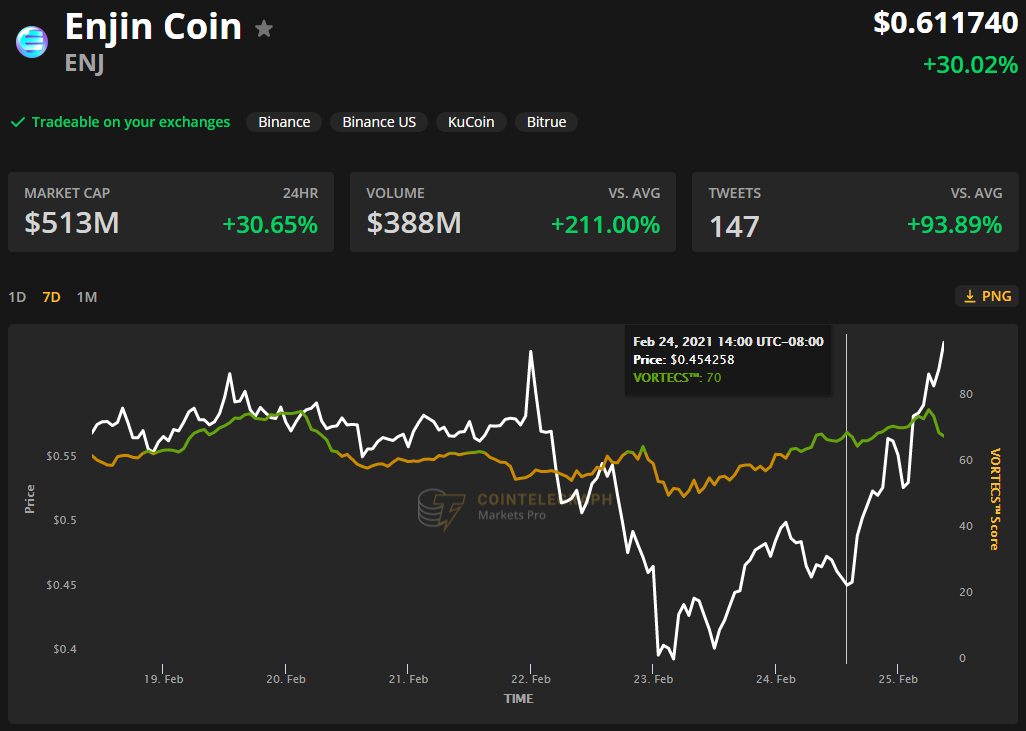Click the tooltip price $0.454258

pyautogui.click(x=702, y=360)
